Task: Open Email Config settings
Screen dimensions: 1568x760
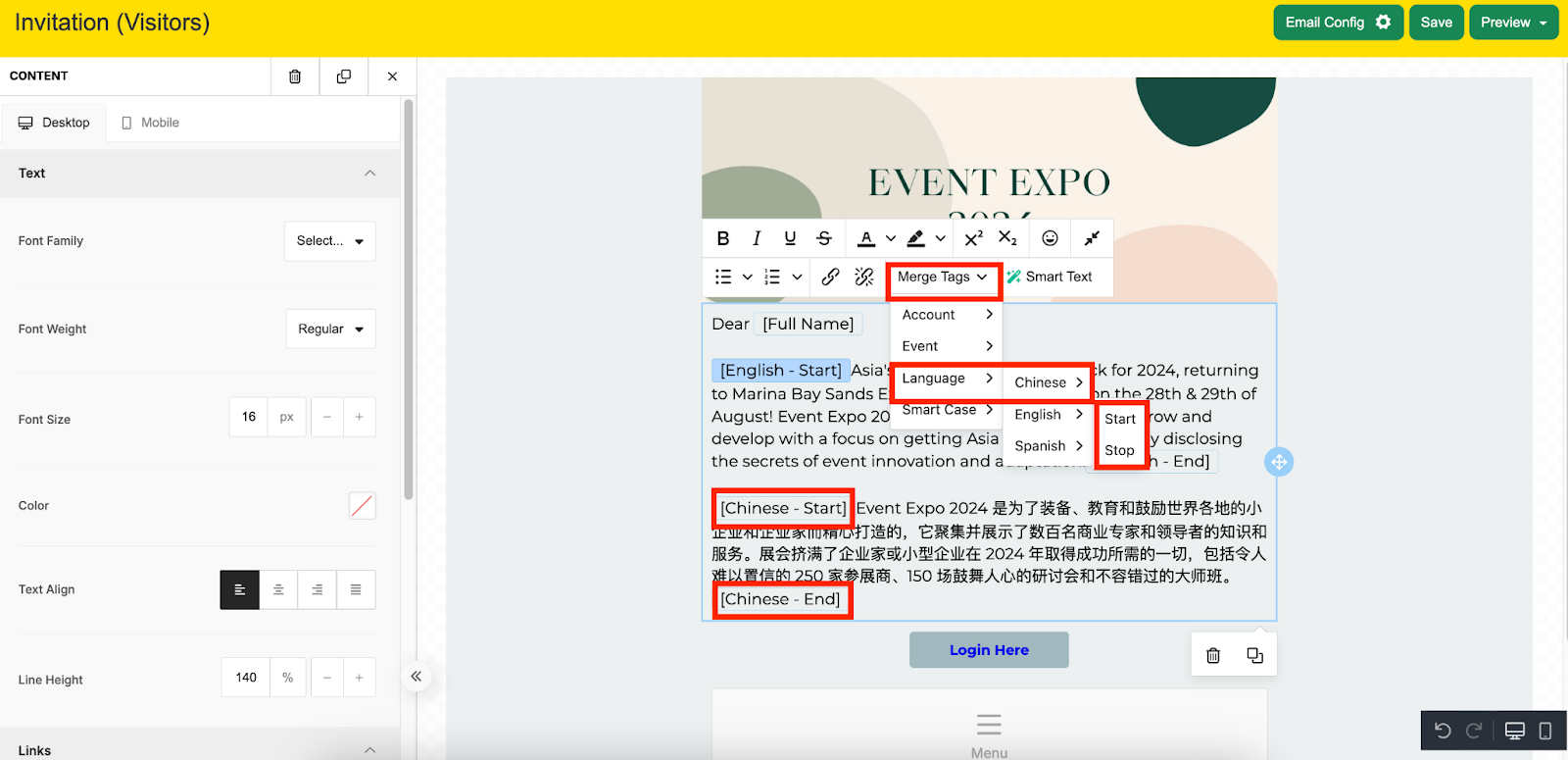Action: click(x=1338, y=23)
